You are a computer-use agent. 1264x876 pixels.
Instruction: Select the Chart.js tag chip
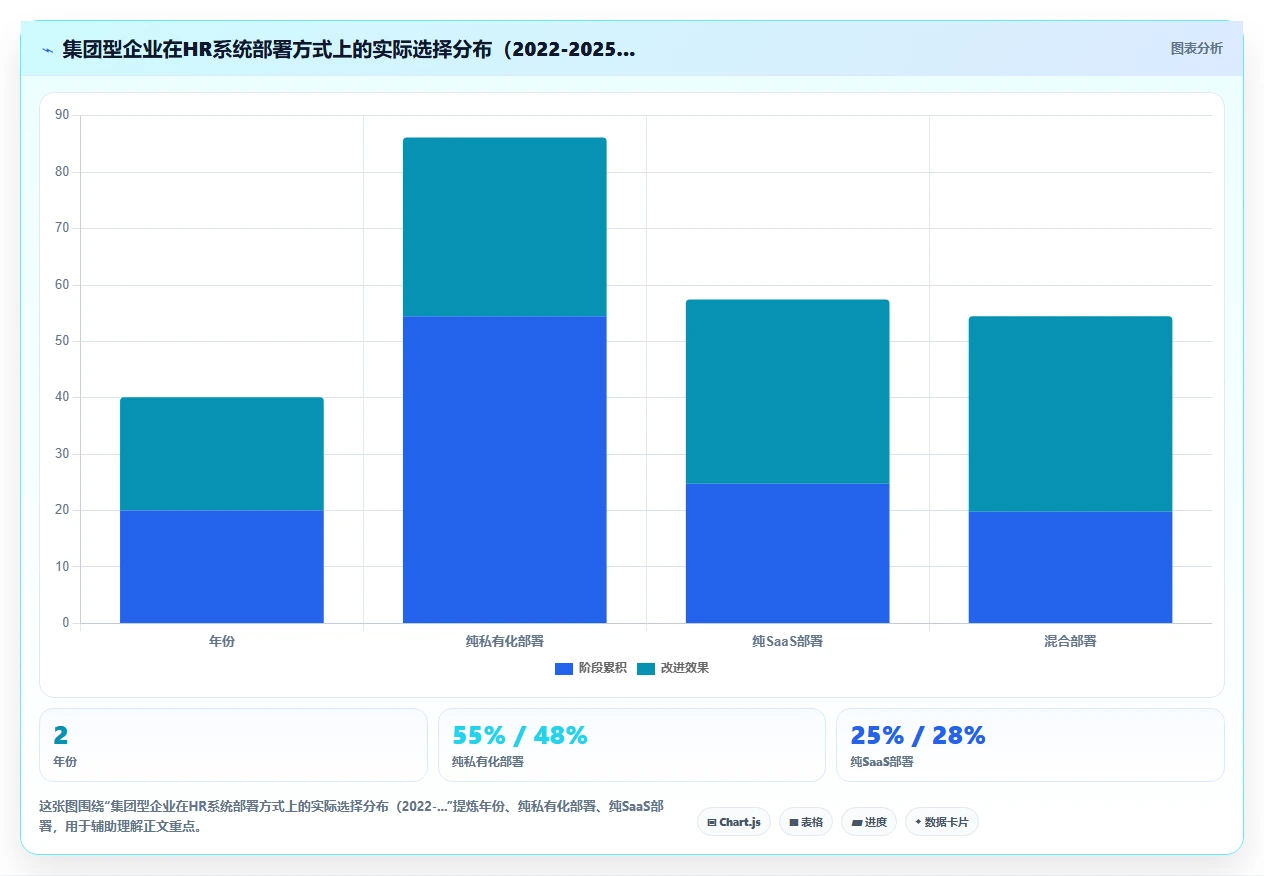click(x=734, y=822)
